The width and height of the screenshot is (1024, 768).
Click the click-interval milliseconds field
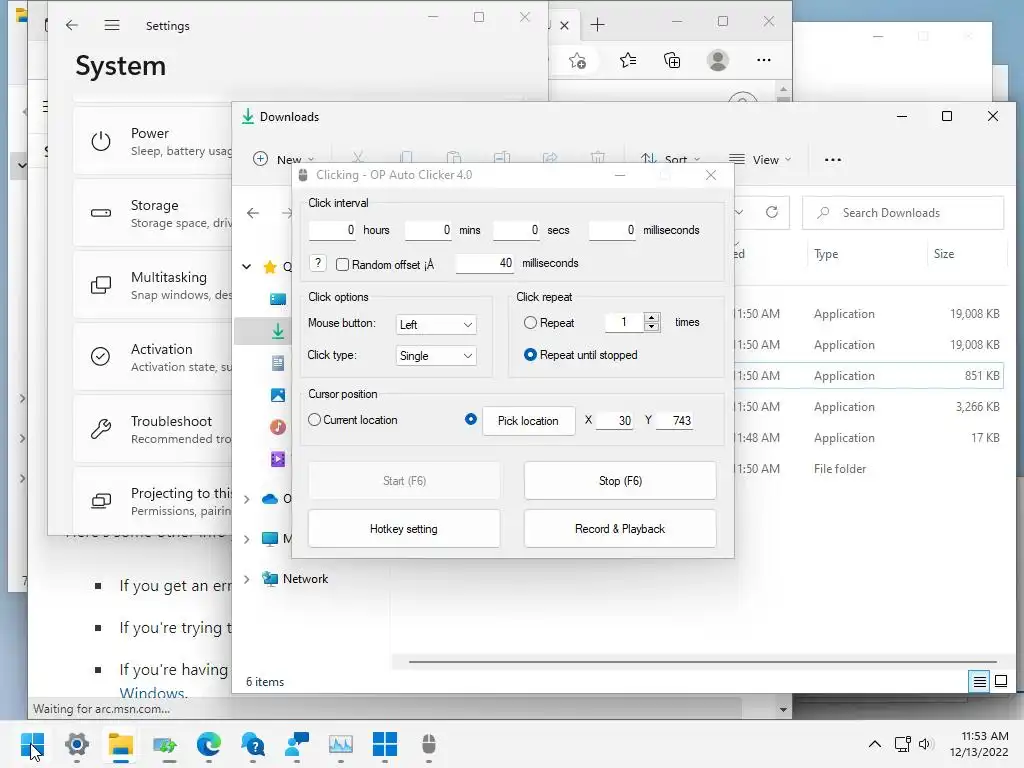pos(613,230)
